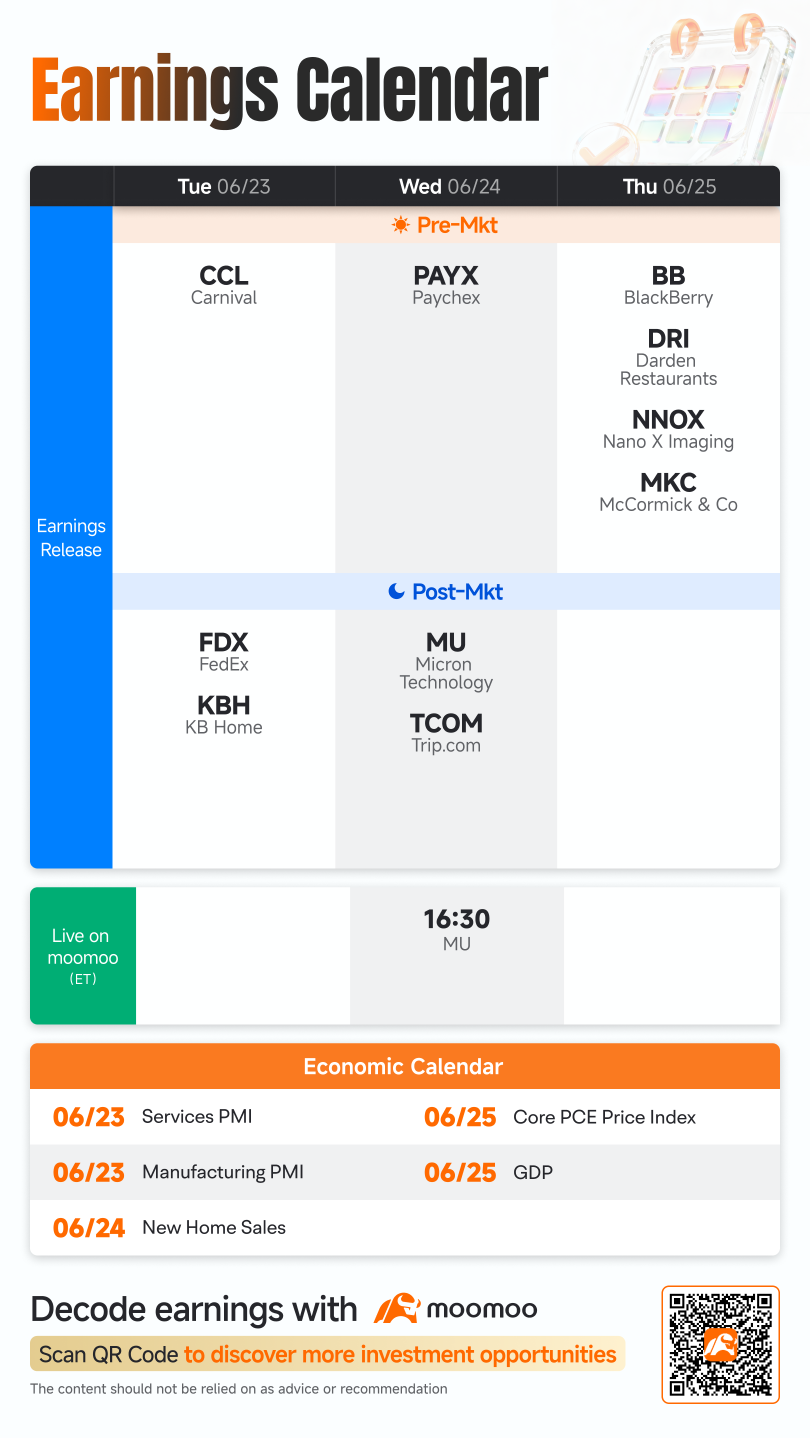Open the CCL Carnival earnings entry

(224, 285)
